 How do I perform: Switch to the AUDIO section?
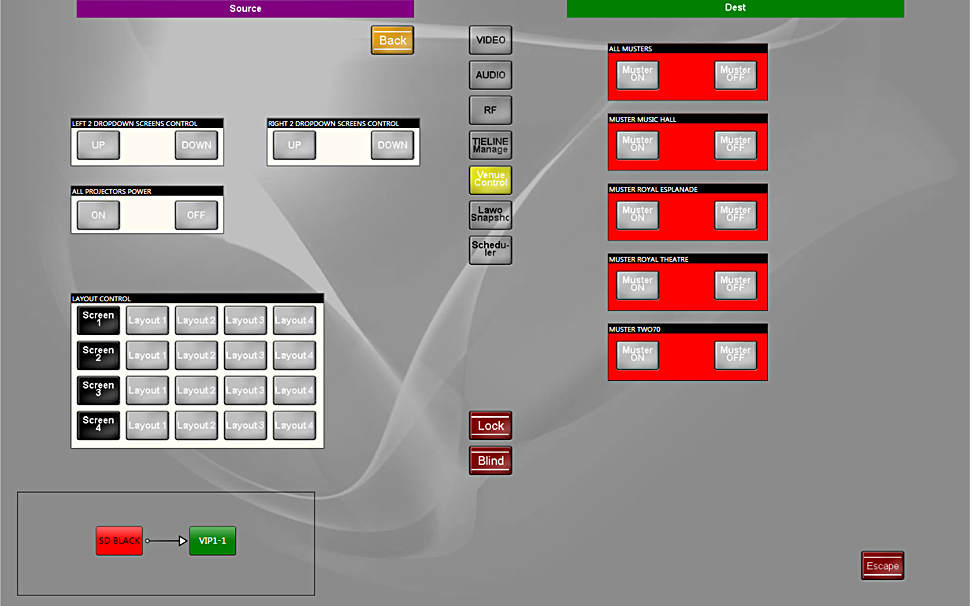[490, 75]
